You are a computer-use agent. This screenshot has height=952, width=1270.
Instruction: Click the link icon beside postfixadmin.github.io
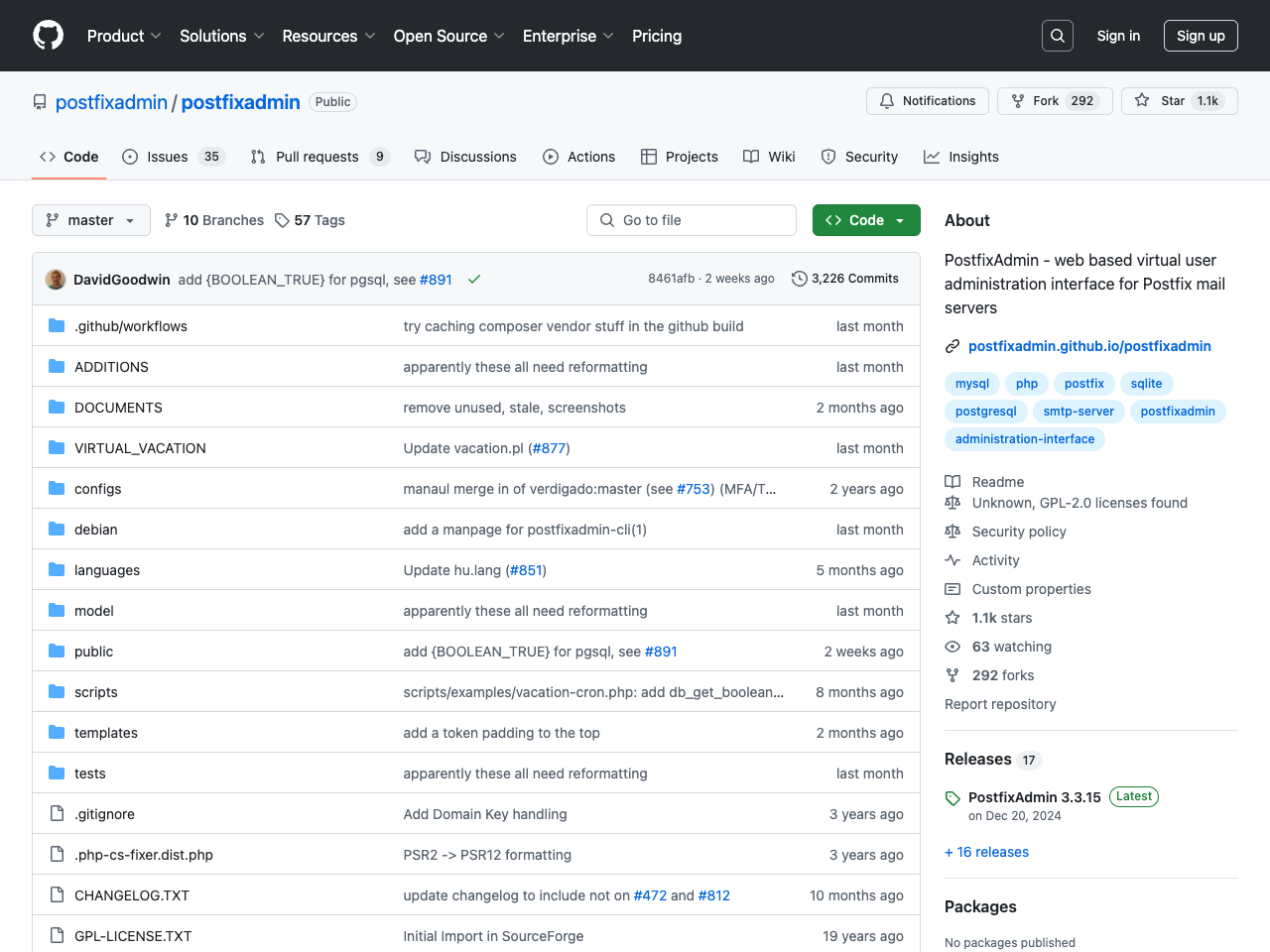point(952,346)
